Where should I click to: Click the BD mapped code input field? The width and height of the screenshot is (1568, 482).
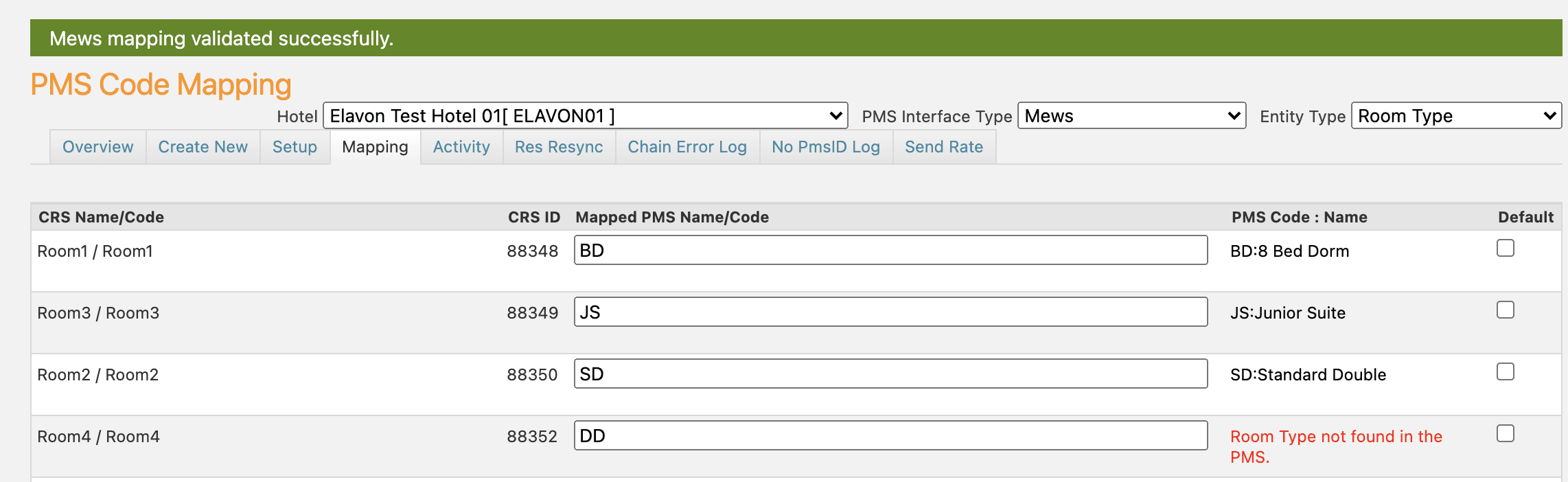(x=890, y=250)
